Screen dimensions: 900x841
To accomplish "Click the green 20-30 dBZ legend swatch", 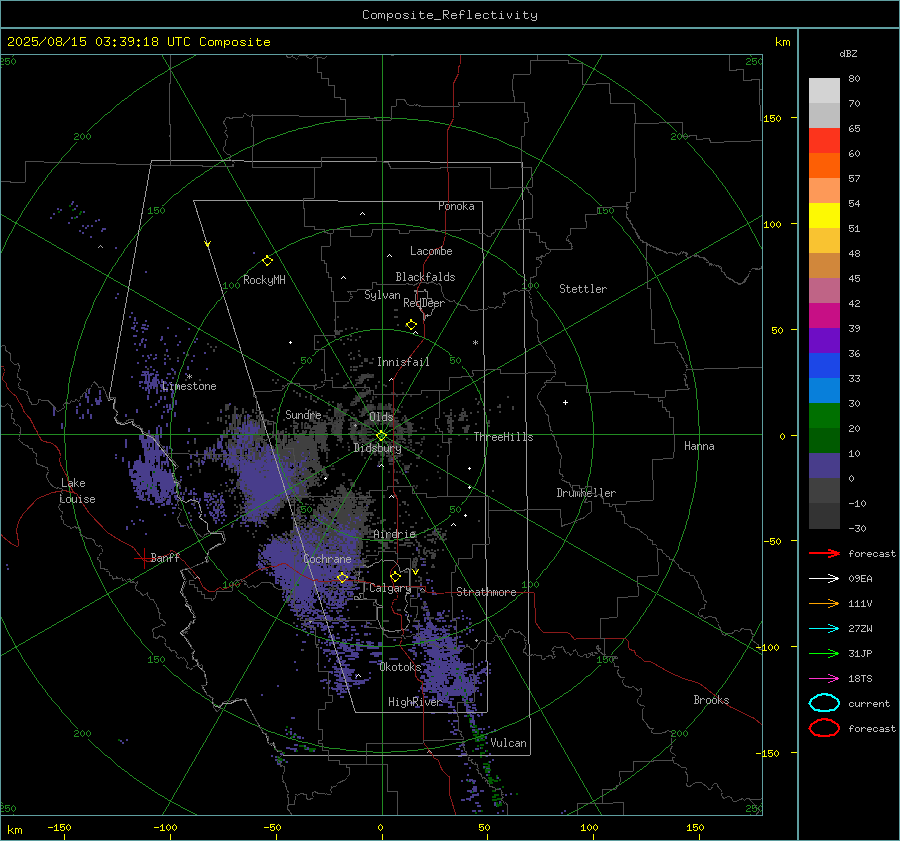I will pos(824,416).
